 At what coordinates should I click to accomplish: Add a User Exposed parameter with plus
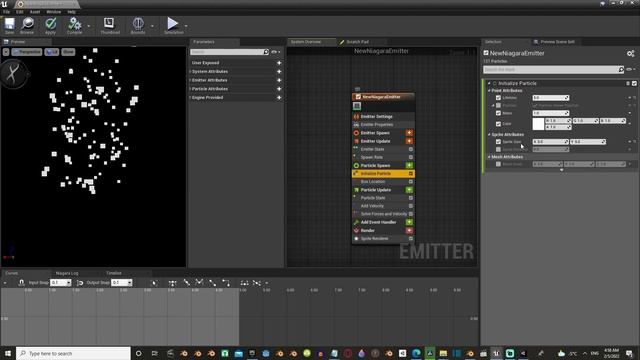point(279,63)
